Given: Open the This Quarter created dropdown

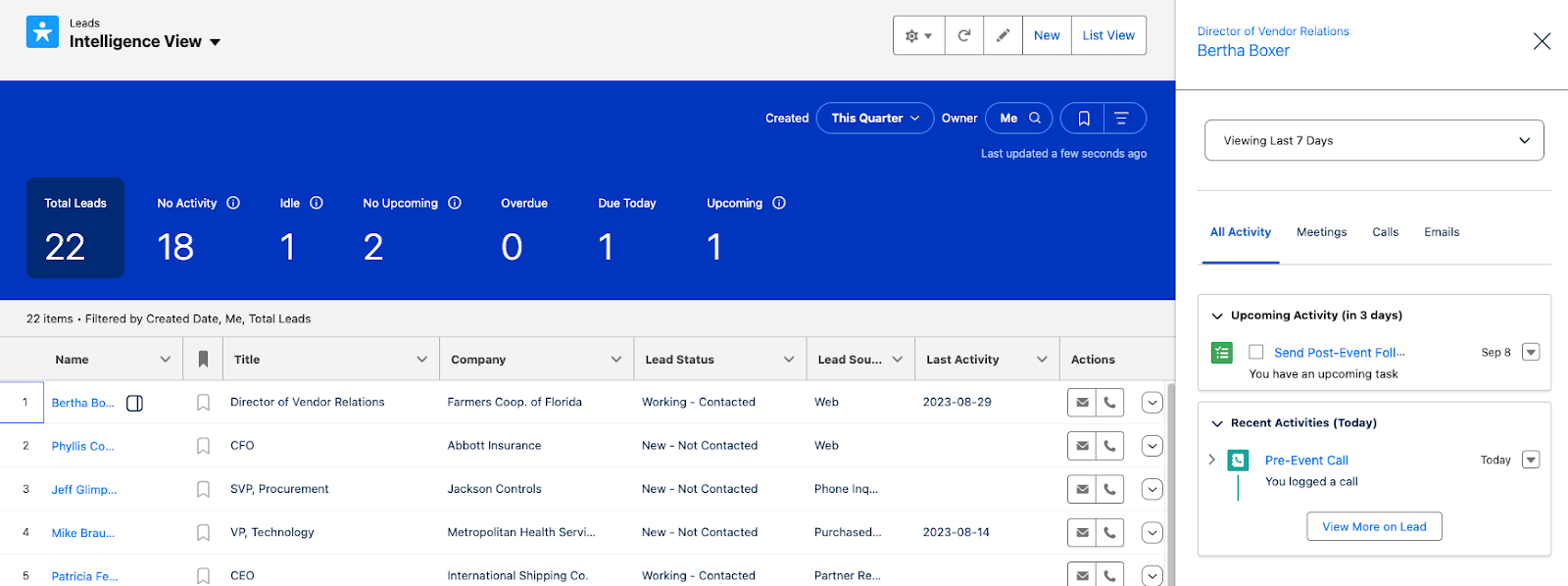Looking at the screenshot, I should tap(874, 118).
